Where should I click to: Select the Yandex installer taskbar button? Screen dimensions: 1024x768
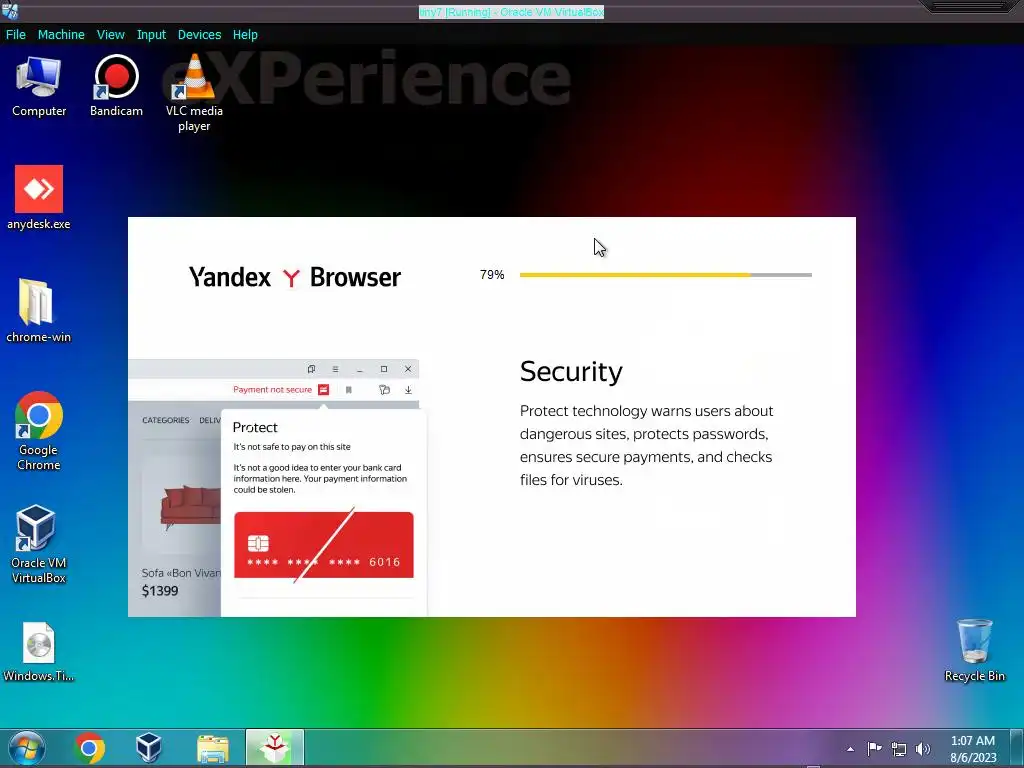(275, 748)
